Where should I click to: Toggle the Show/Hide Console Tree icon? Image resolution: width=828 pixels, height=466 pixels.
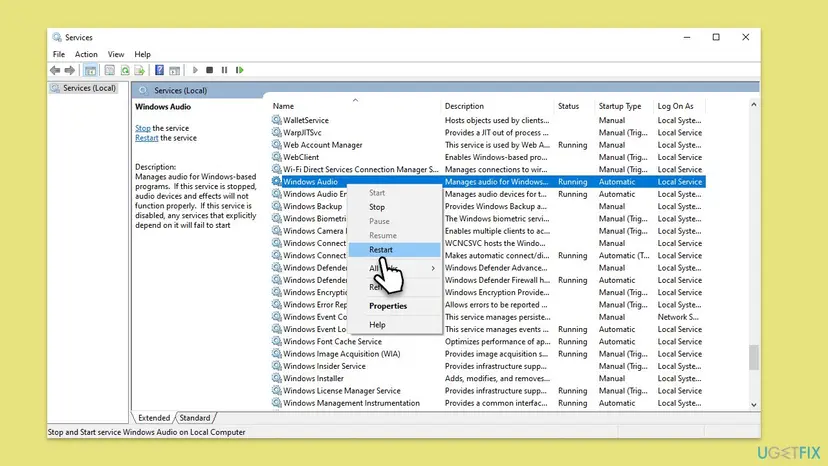pyautogui.click(x=90, y=70)
